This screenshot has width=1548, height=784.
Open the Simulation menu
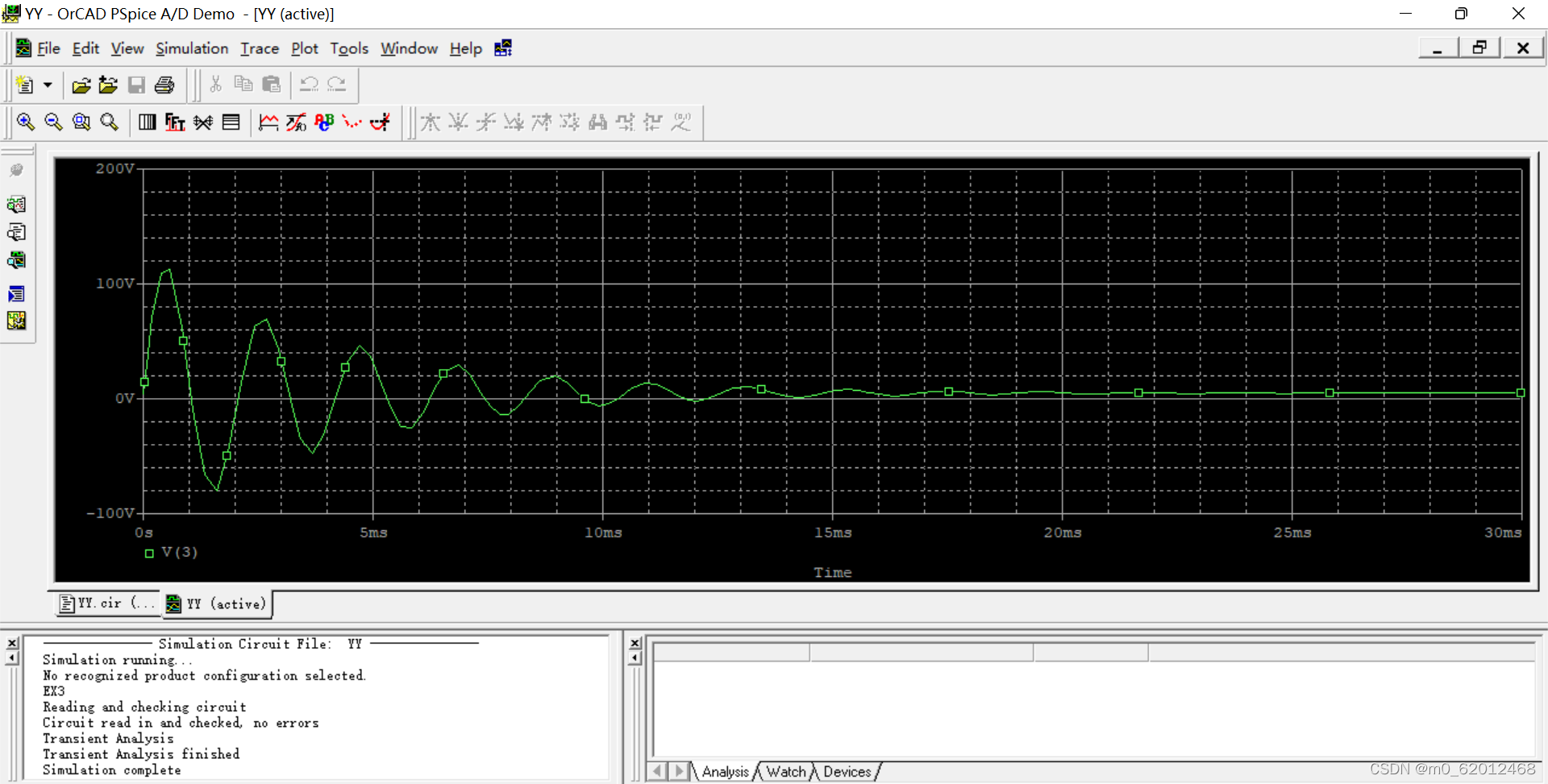coord(192,48)
